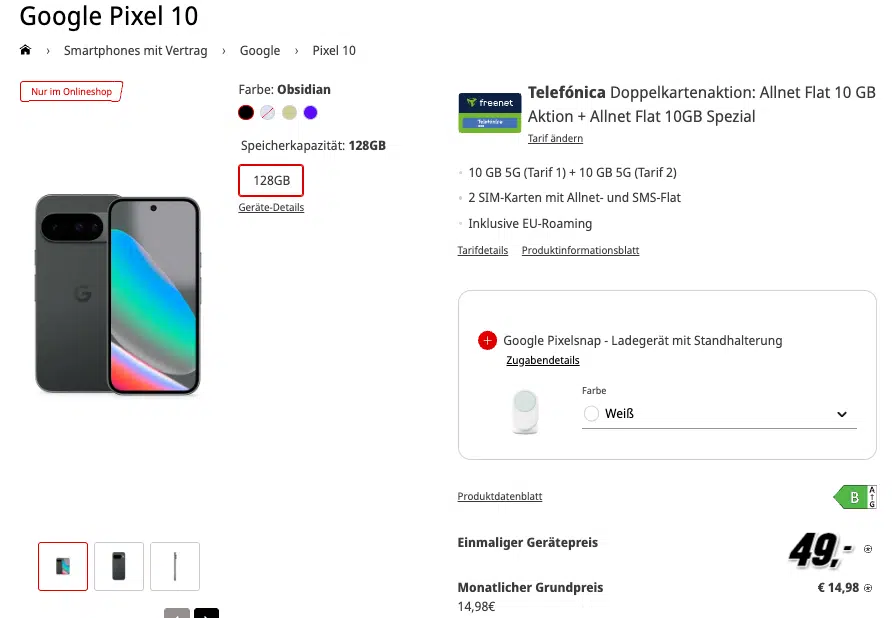Select the Obsidian black color option
Screen dimensions: 892x618
pos(246,113)
